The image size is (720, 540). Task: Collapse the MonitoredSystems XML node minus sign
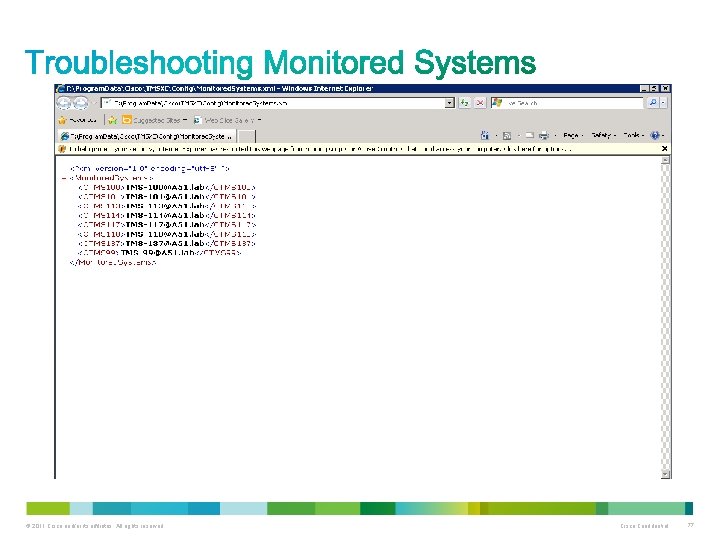[x=64, y=178]
